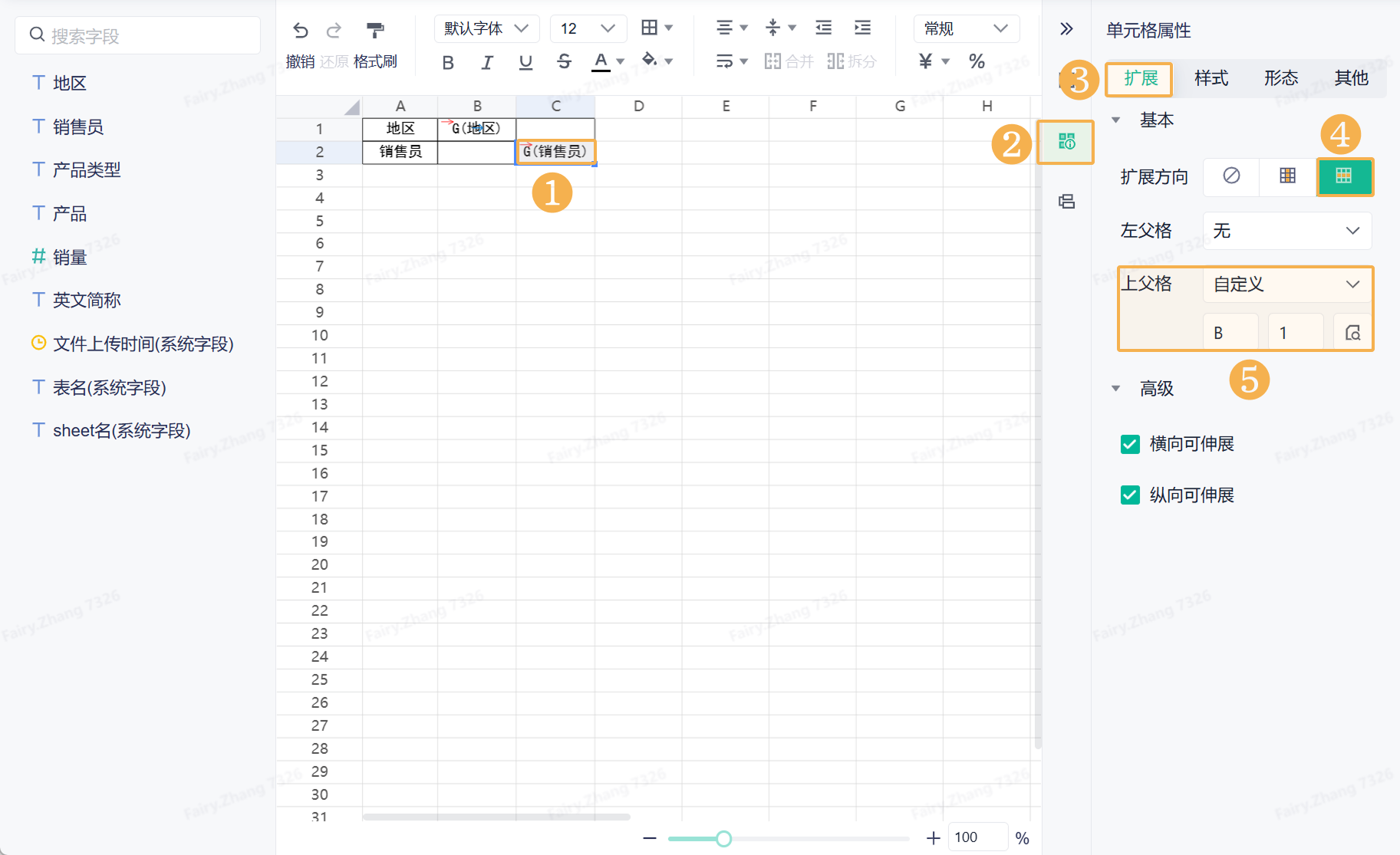
Task: Apply underline to the cell text
Action: coord(525,62)
